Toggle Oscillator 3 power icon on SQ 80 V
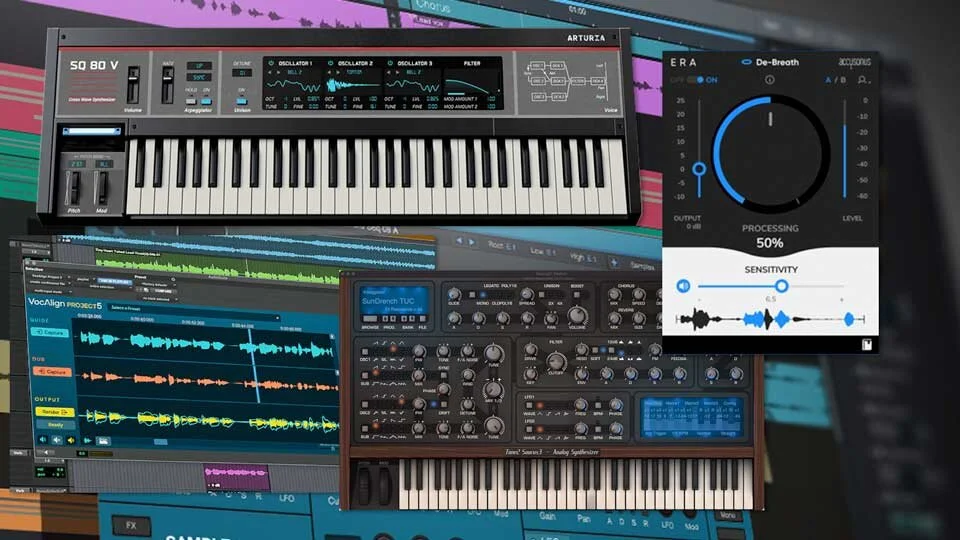Screen dimensions: 960x540 point(390,63)
